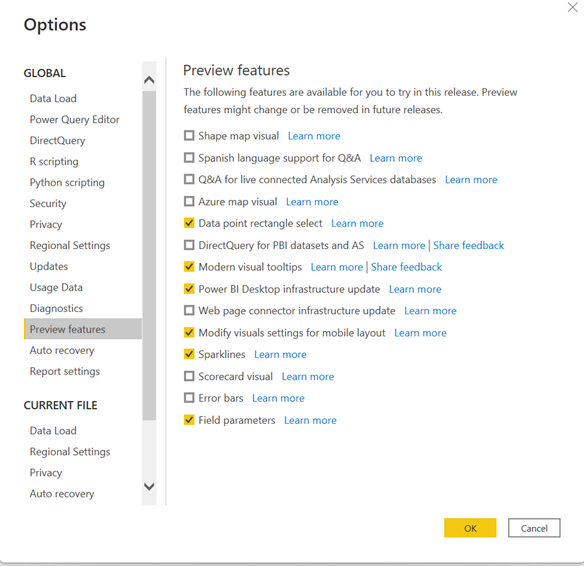Open Learn more for Field parameters

tap(310, 420)
